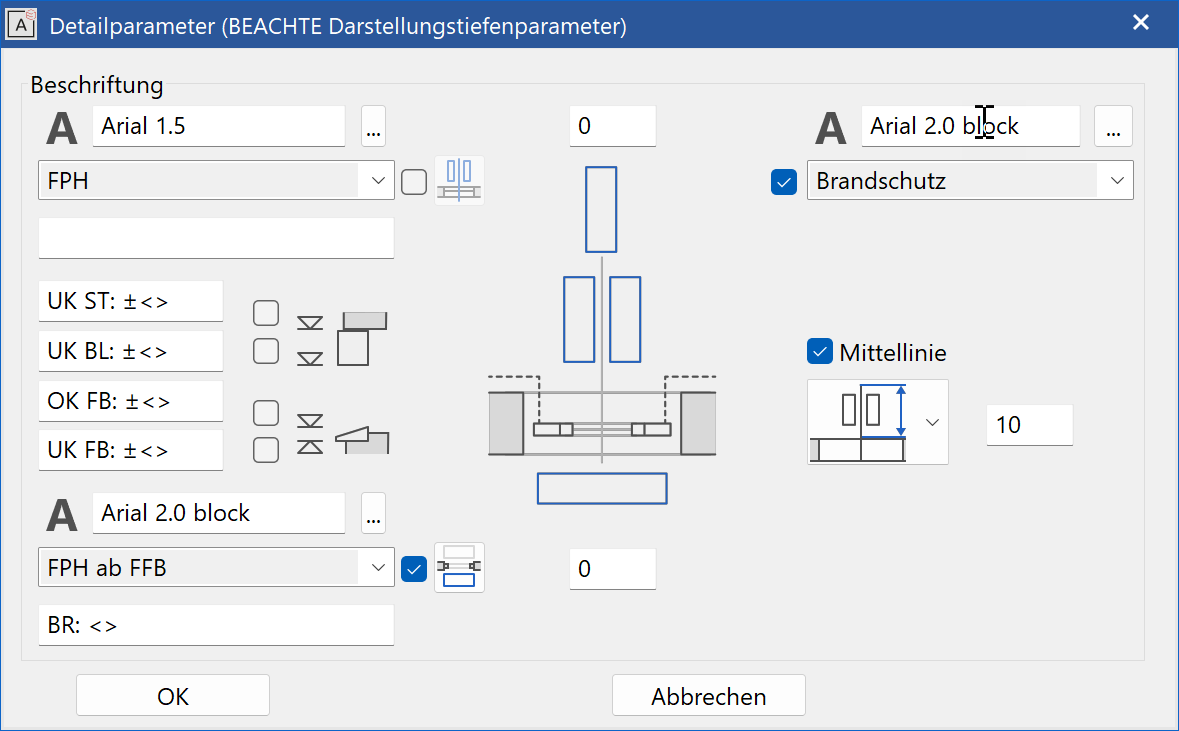The width and height of the screenshot is (1179, 731).
Task: Open font browse button next to Arial 1.5
Action: tap(374, 126)
